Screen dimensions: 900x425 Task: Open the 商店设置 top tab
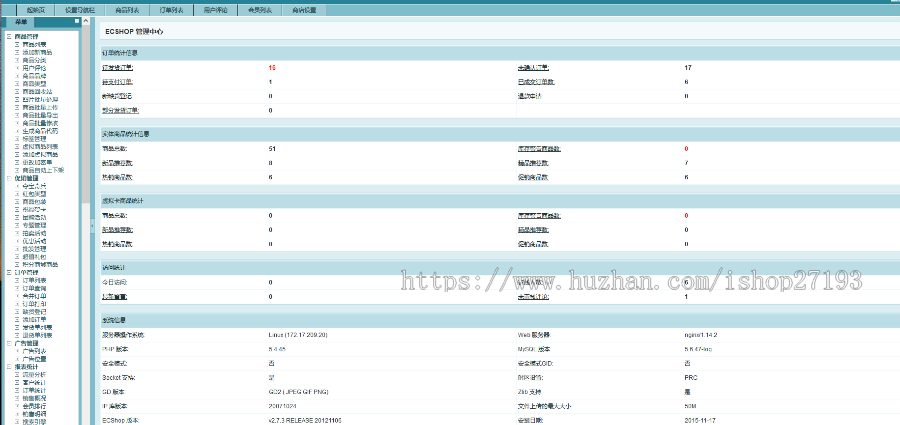pyautogui.click(x=304, y=10)
